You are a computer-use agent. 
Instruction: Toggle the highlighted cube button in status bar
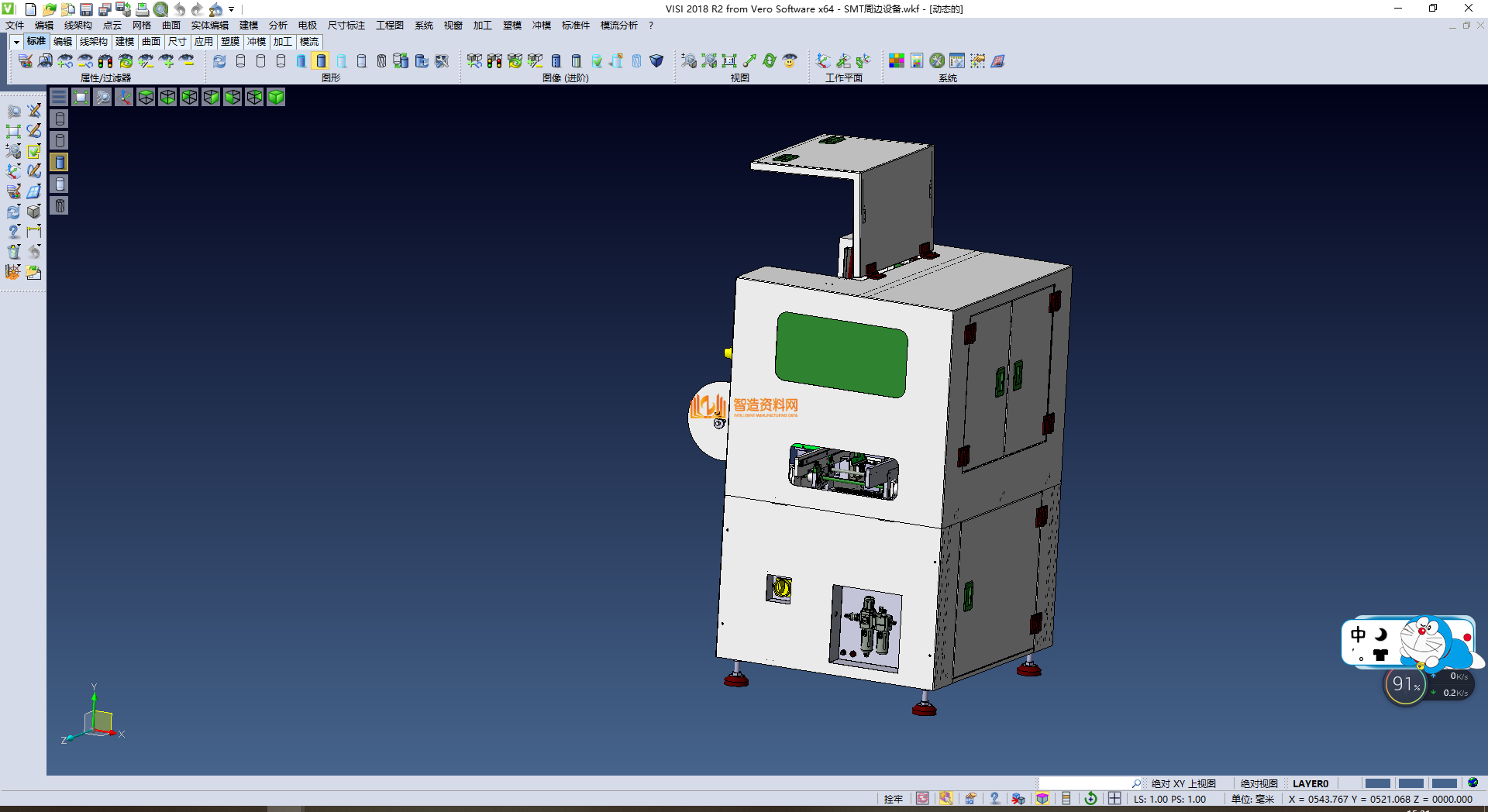1042,799
